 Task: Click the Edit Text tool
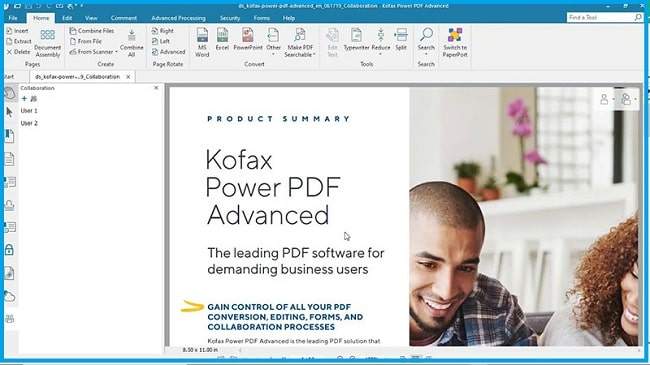pyautogui.click(x=332, y=43)
